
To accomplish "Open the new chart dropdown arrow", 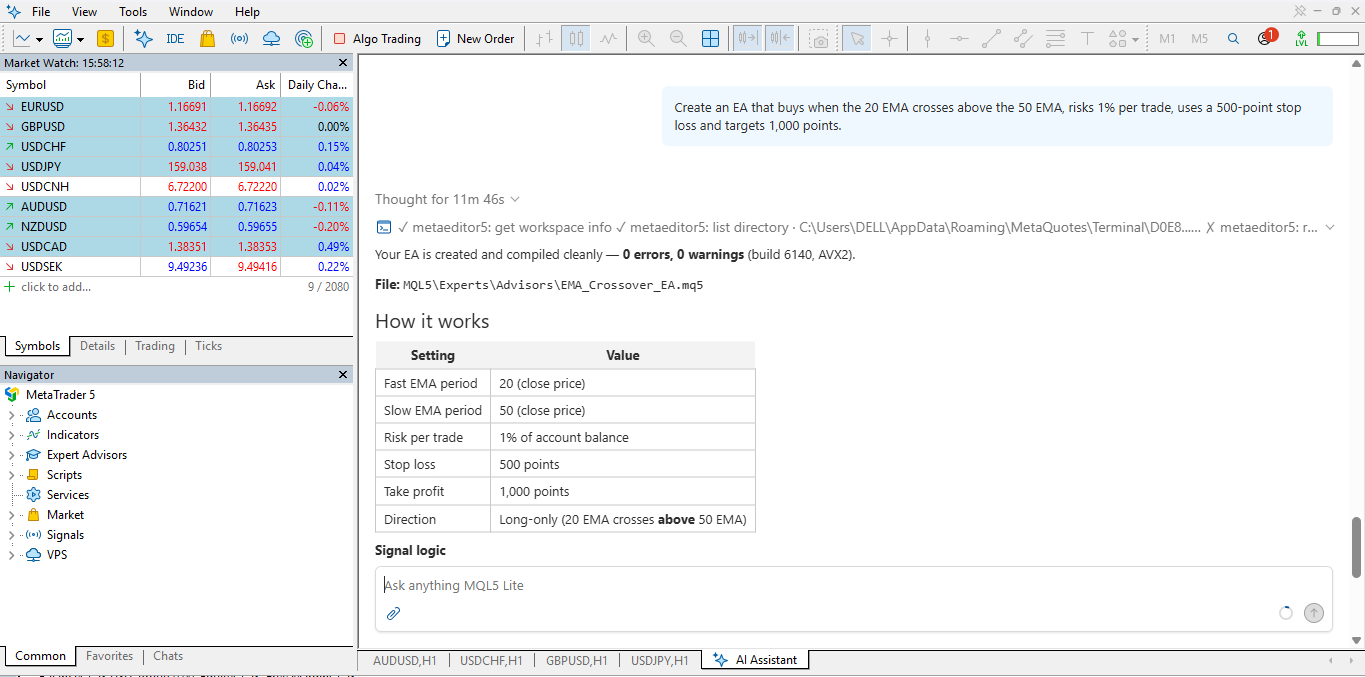I will coord(39,40).
